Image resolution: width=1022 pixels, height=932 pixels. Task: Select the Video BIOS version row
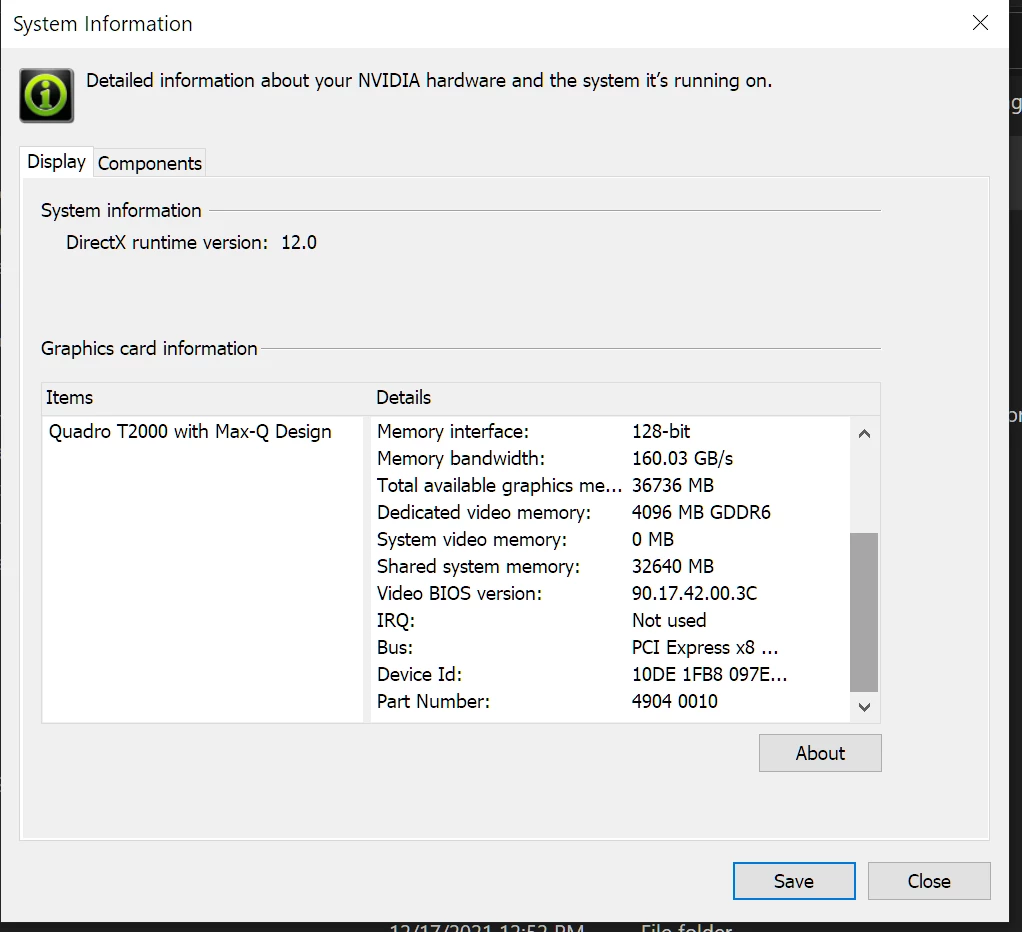point(609,594)
